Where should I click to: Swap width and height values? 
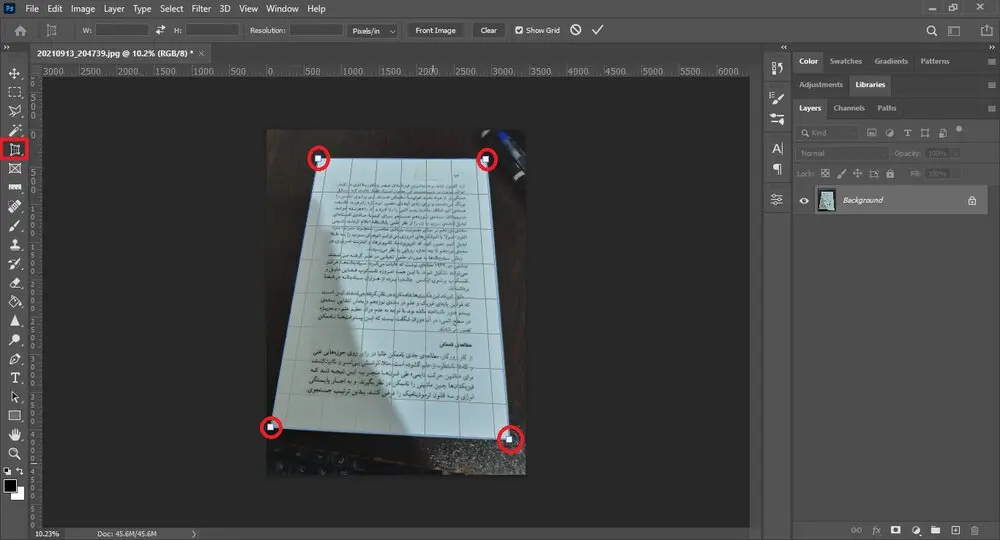click(161, 30)
